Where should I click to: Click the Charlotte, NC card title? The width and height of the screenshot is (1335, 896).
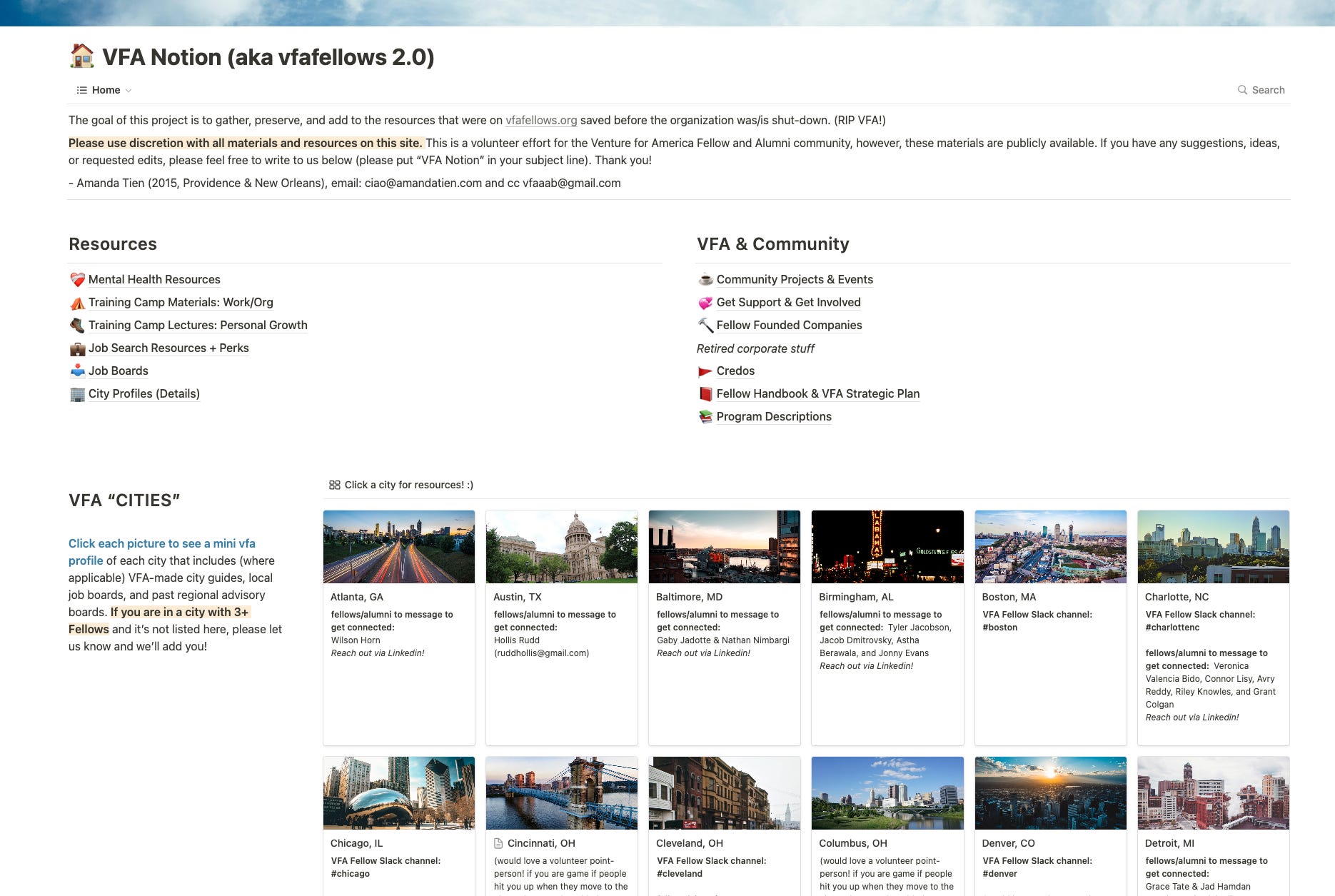click(1177, 597)
